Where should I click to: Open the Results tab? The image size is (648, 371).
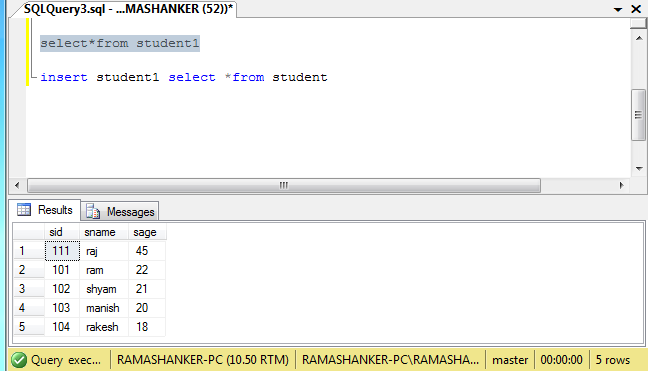45,210
